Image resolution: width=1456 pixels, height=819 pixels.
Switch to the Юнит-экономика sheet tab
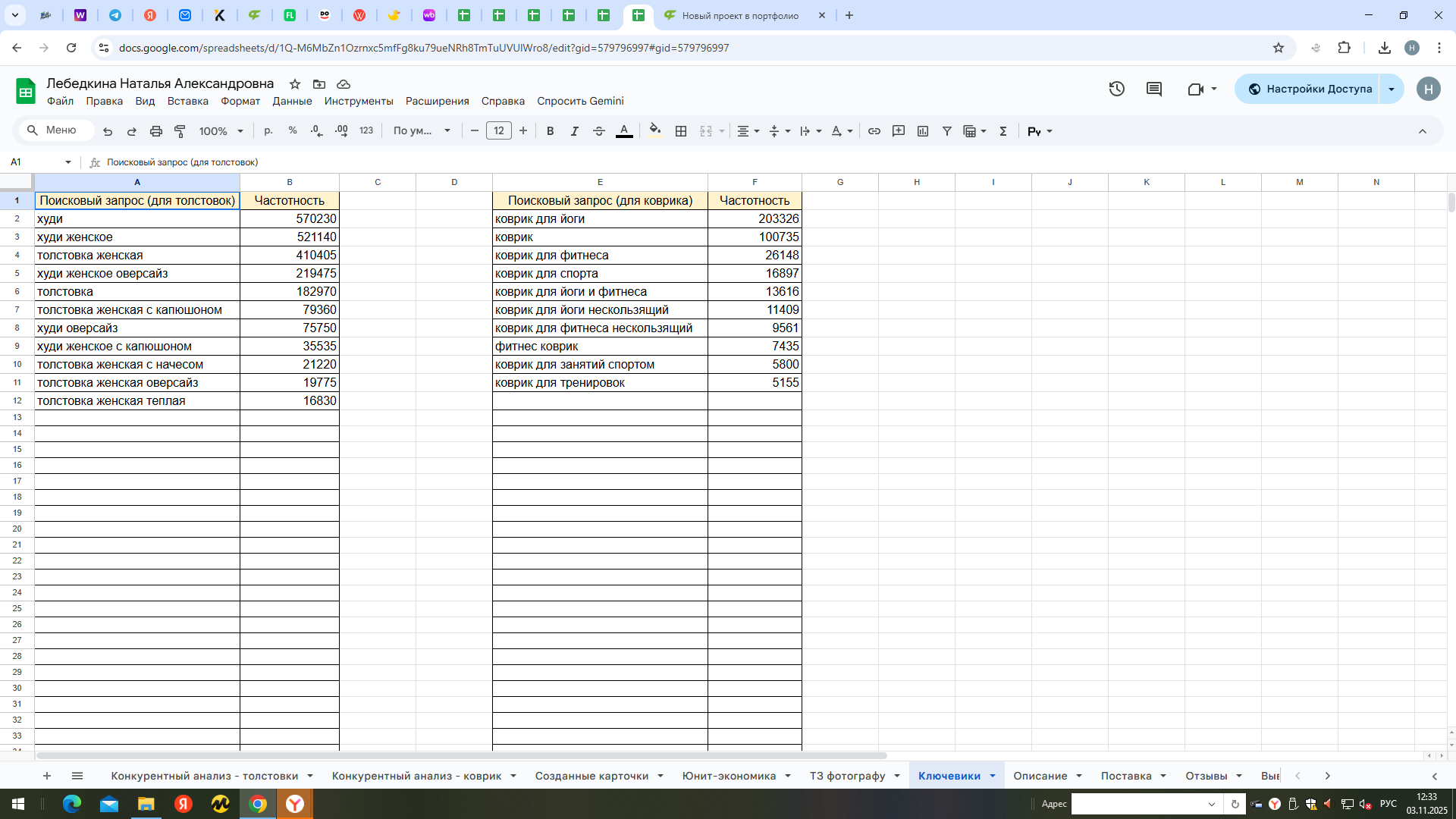coord(729,776)
